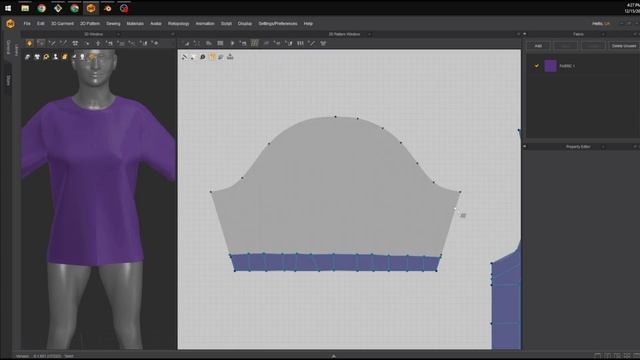Toggle the FABRIC 1 checkmark

coord(537,66)
